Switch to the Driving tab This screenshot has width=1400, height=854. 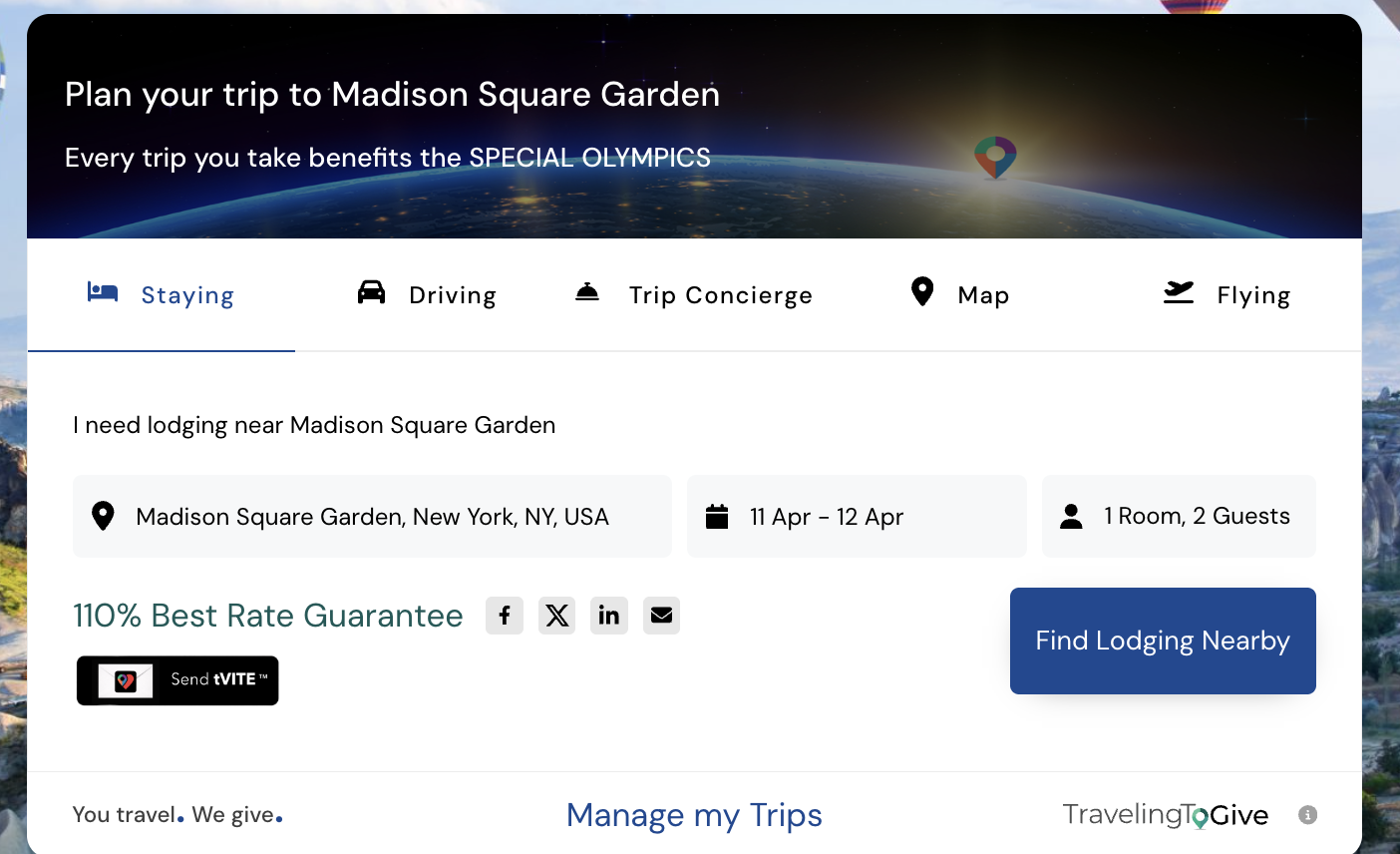pos(427,294)
